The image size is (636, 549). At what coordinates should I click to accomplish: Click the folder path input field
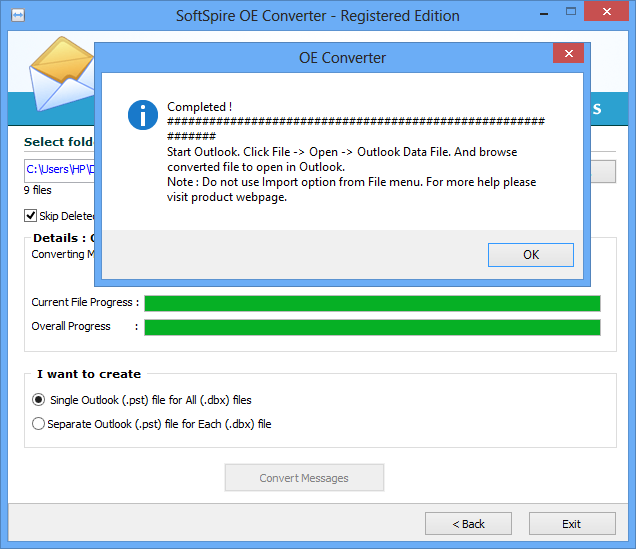pyautogui.click(x=59, y=170)
